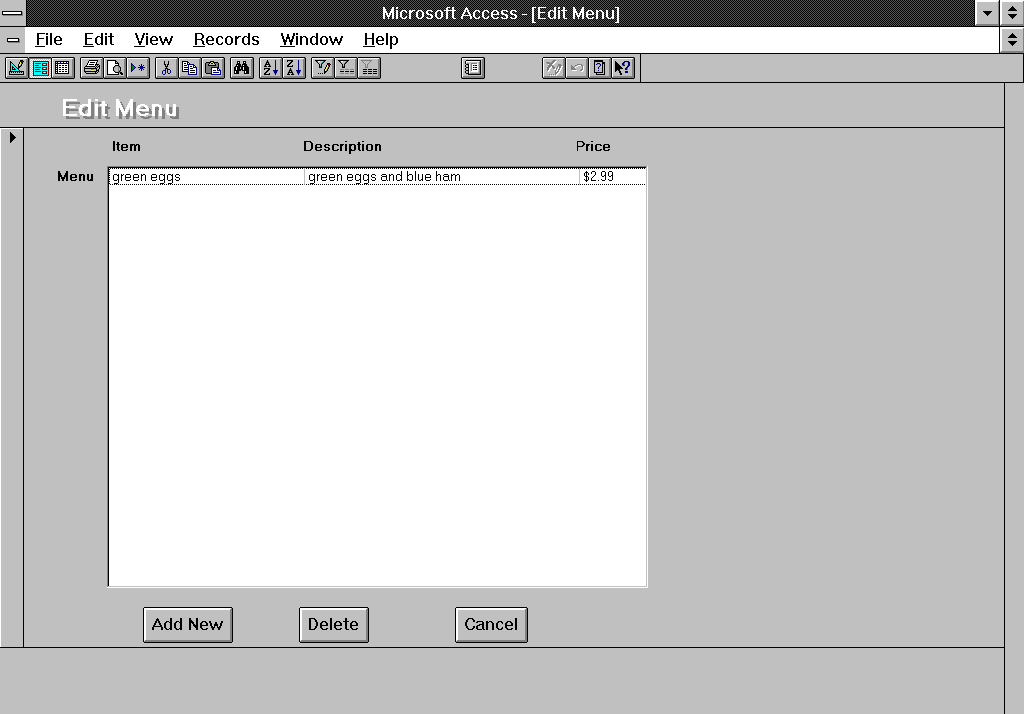The height and width of the screenshot is (714, 1024).
Task: Open the Records menu
Action: [x=226, y=40]
